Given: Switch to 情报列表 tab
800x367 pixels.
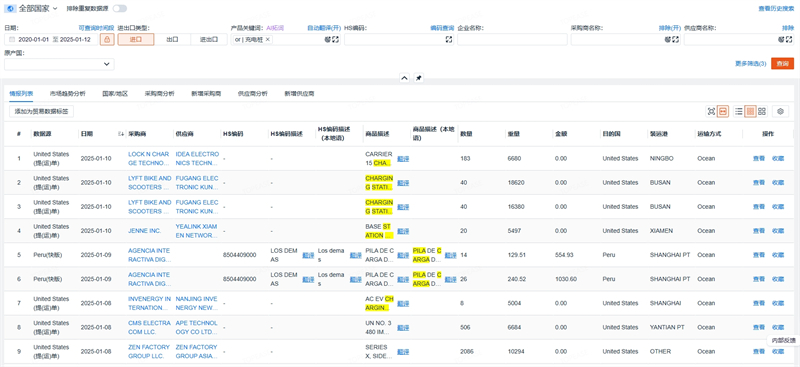Looking at the screenshot, I should click(x=21, y=93).
